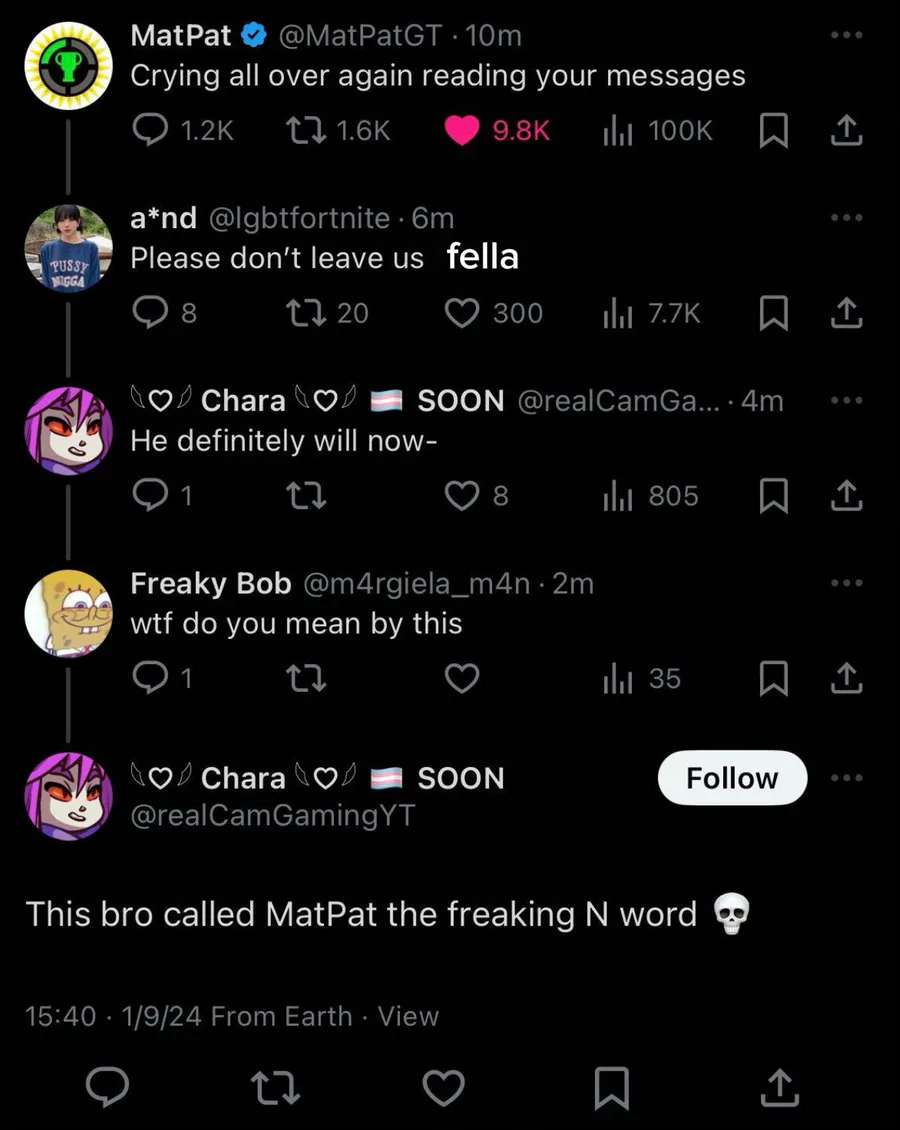The height and width of the screenshot is (1130, 900).
Task: Share MatPat's tweet
Action: 845,130
